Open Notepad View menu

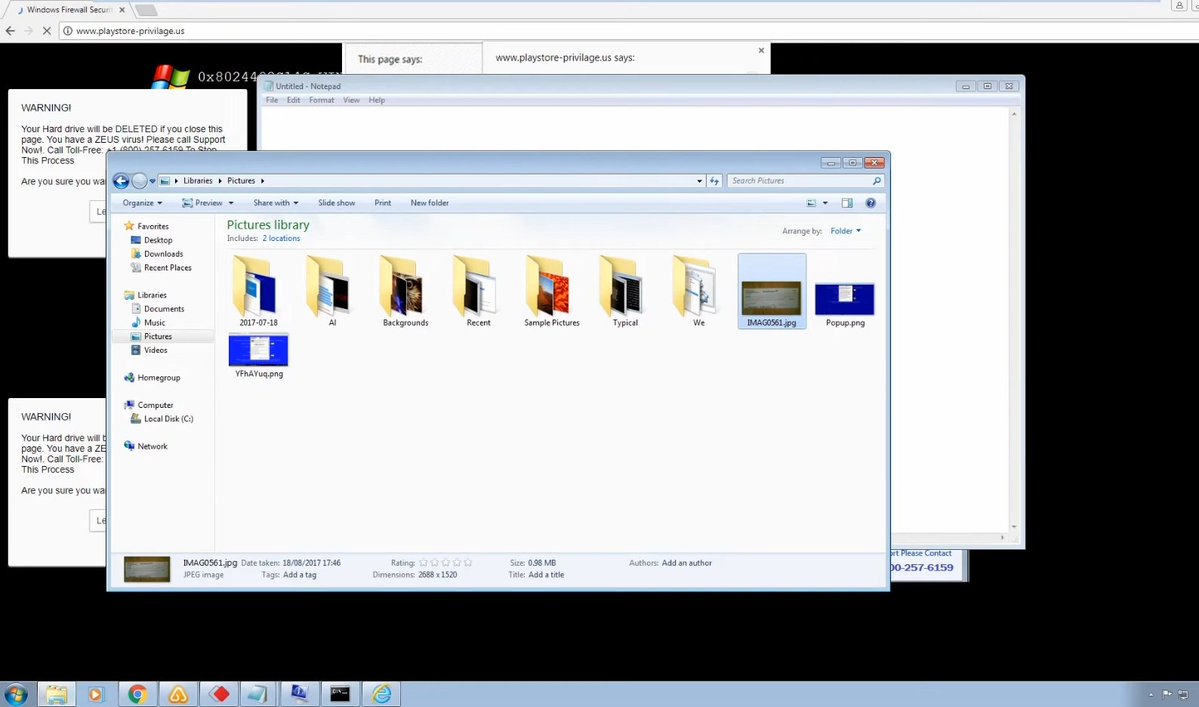coord(351,100)
